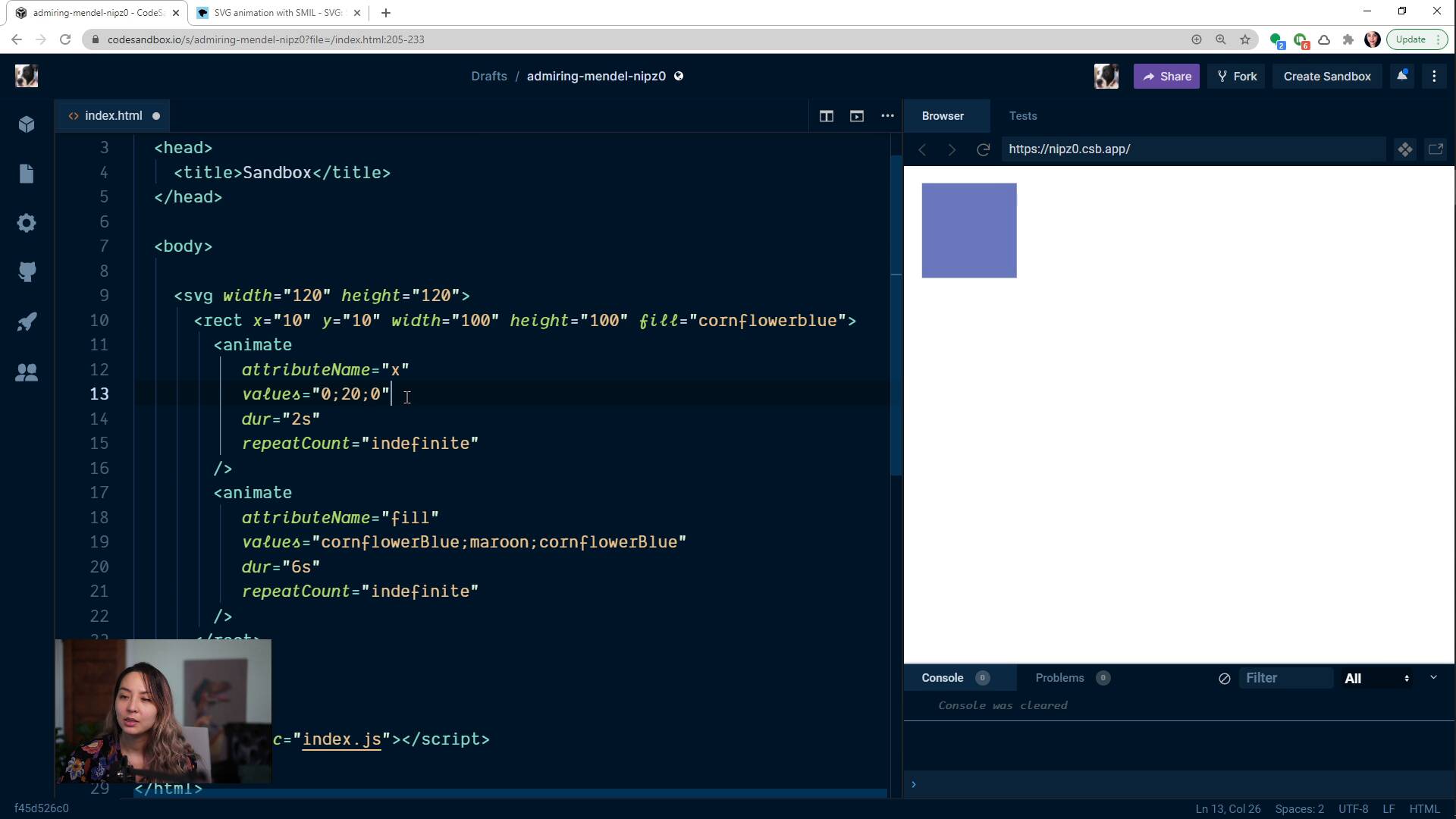Click the split editor layout icon
The height and width of the screenshot is (819, 1456).
pyautogui.click(x=826, y=116)
